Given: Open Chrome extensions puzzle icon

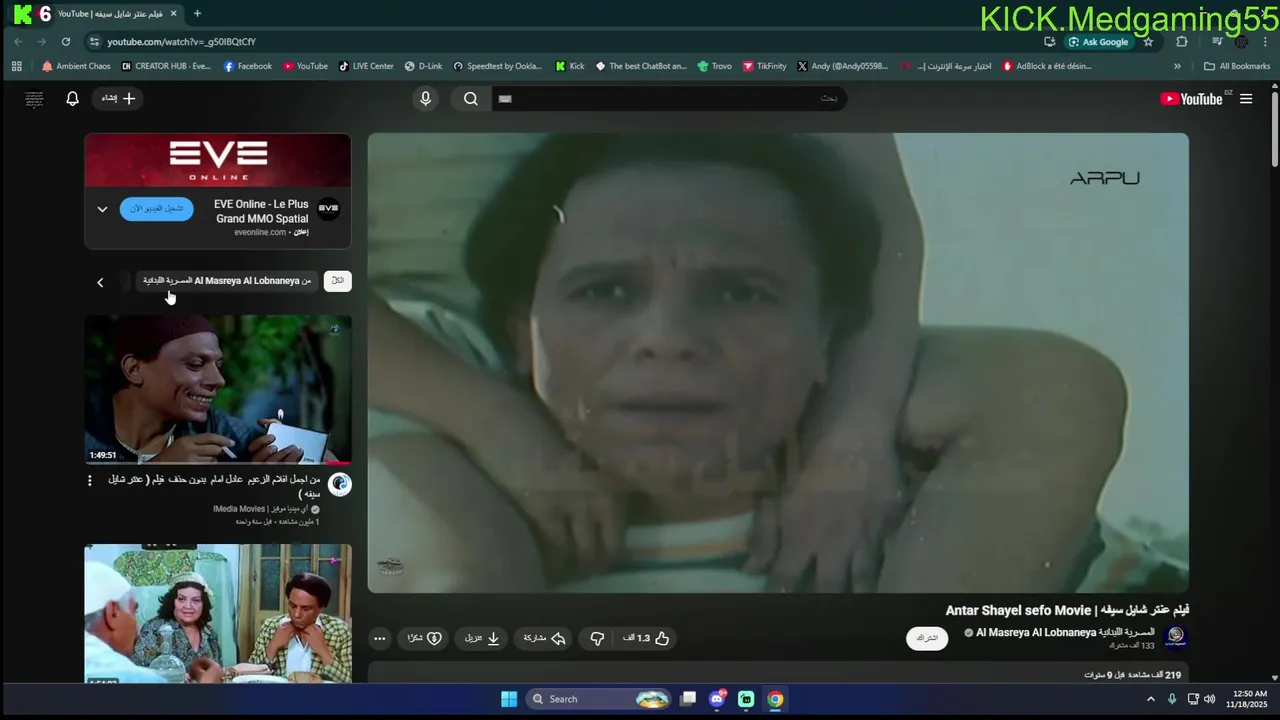Looking at the screenshot, I should coord(1182,42).
